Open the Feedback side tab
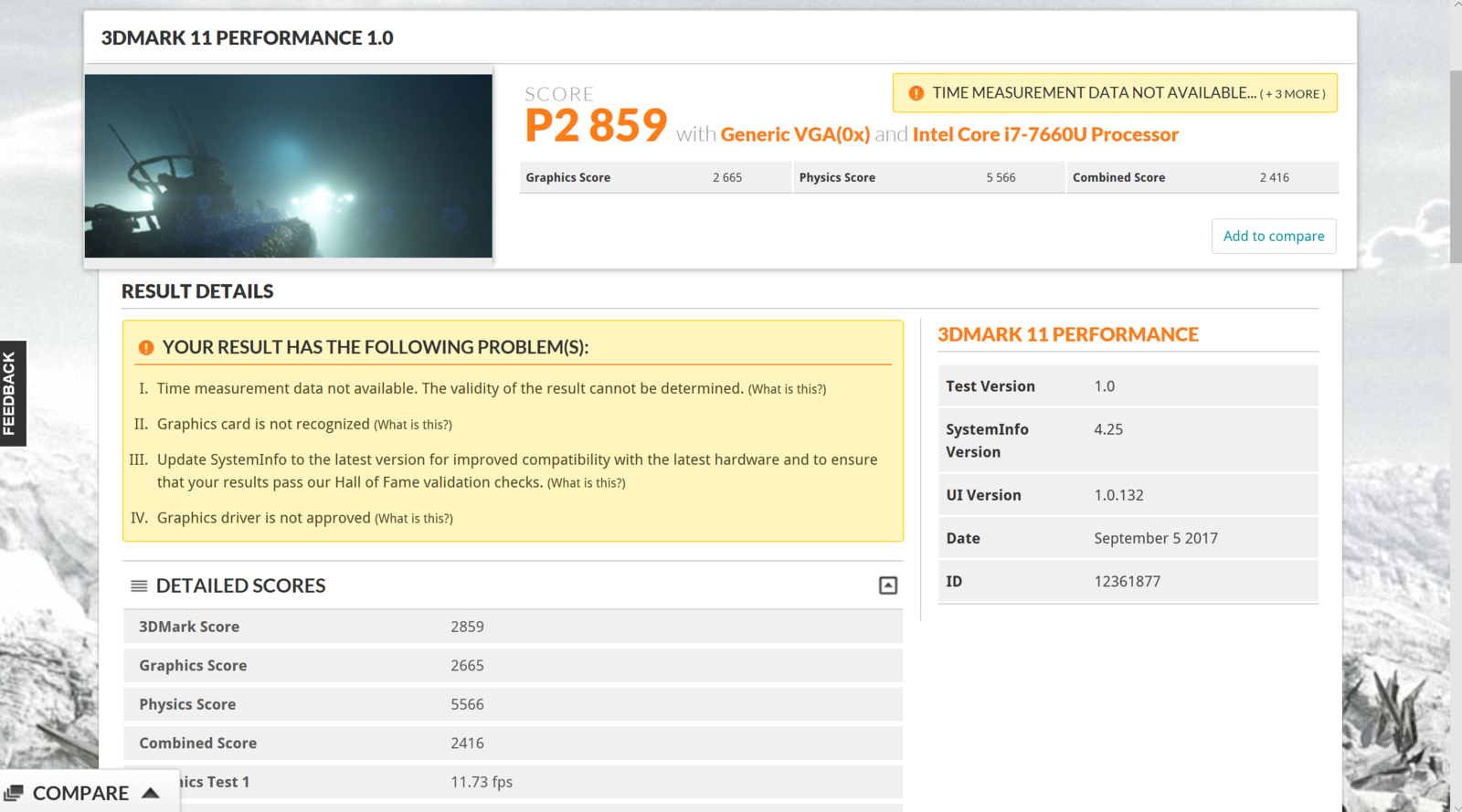This screenshot has height=812, width=1462. [12, 394]
